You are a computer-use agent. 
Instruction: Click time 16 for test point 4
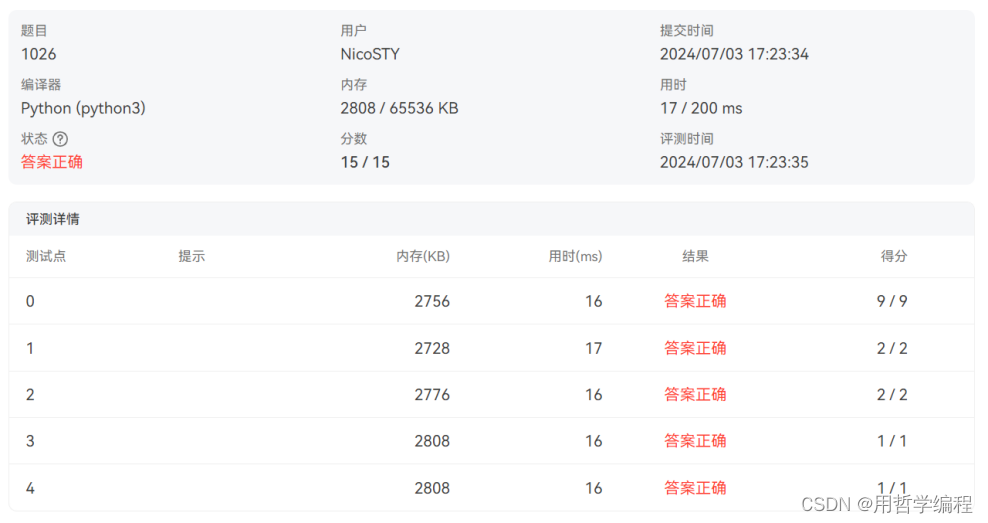pyautogui.click(x=594, y=488)
